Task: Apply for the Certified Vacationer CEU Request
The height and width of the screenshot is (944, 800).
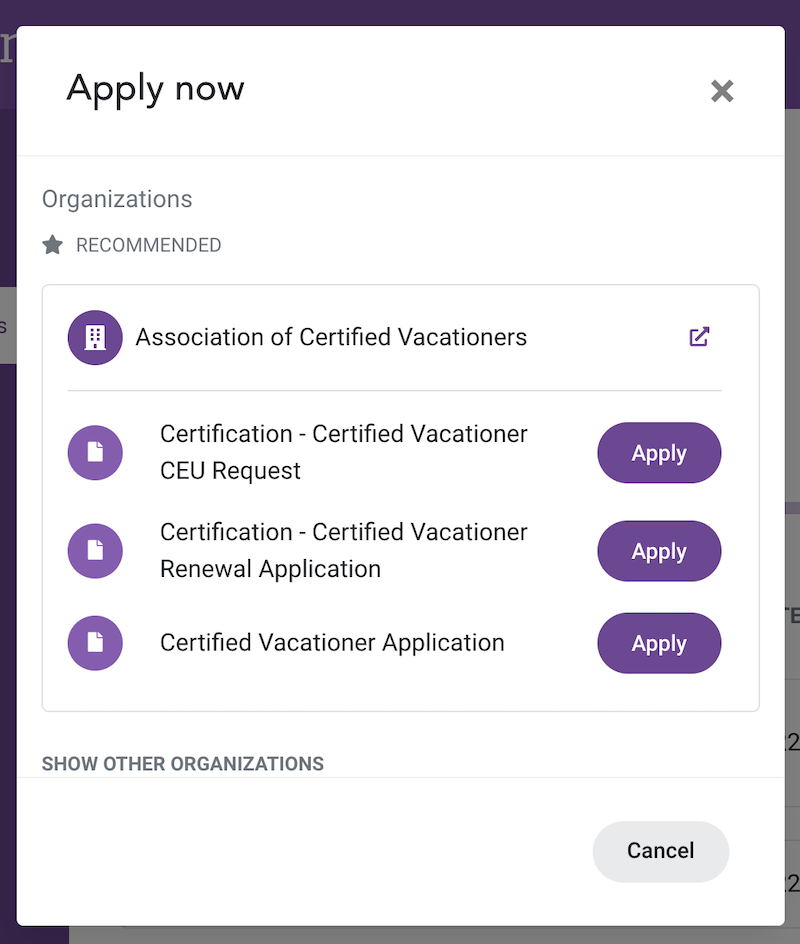Action: point(659,453)
